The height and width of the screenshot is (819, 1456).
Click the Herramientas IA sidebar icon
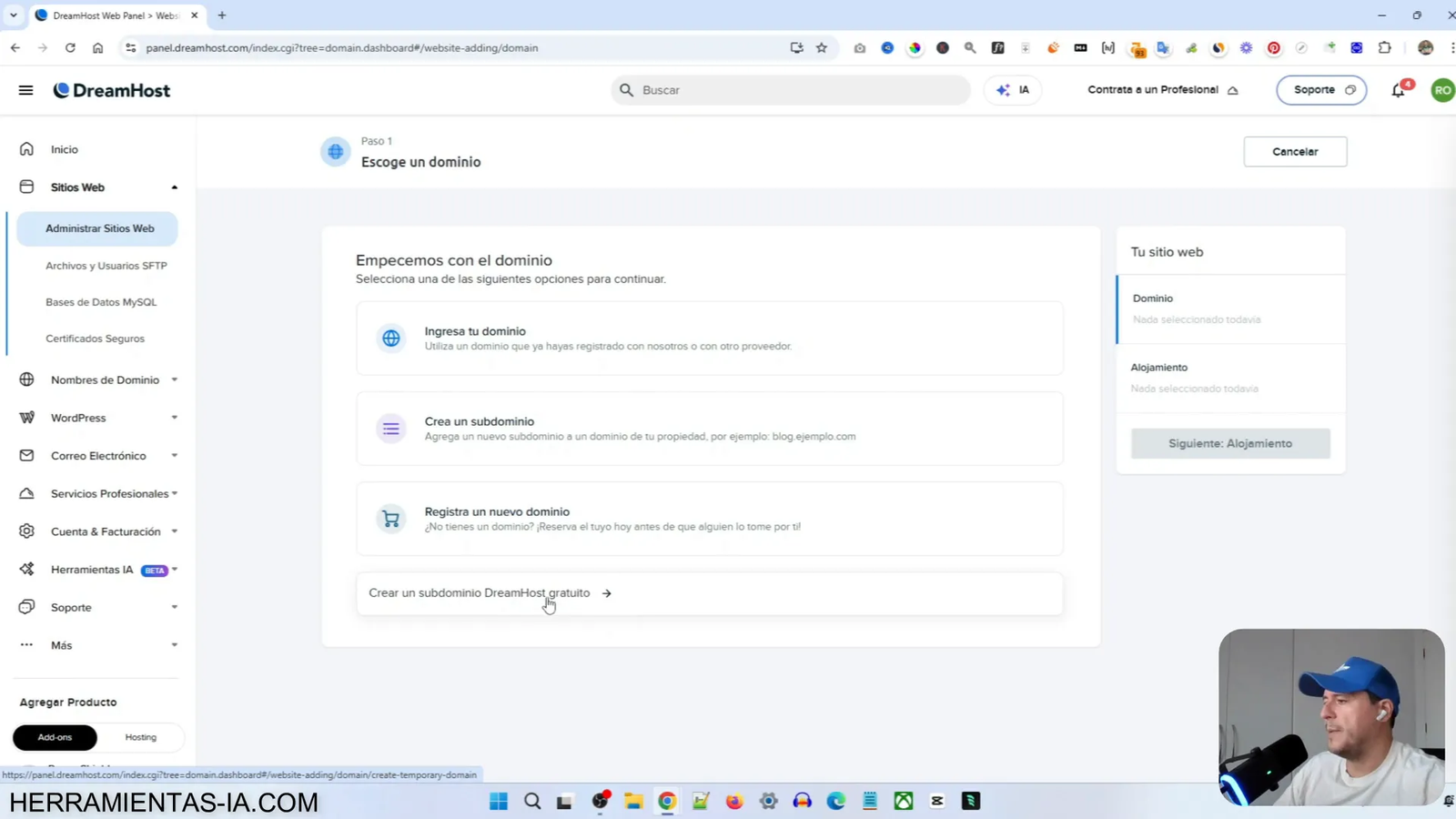click(25, 569)
